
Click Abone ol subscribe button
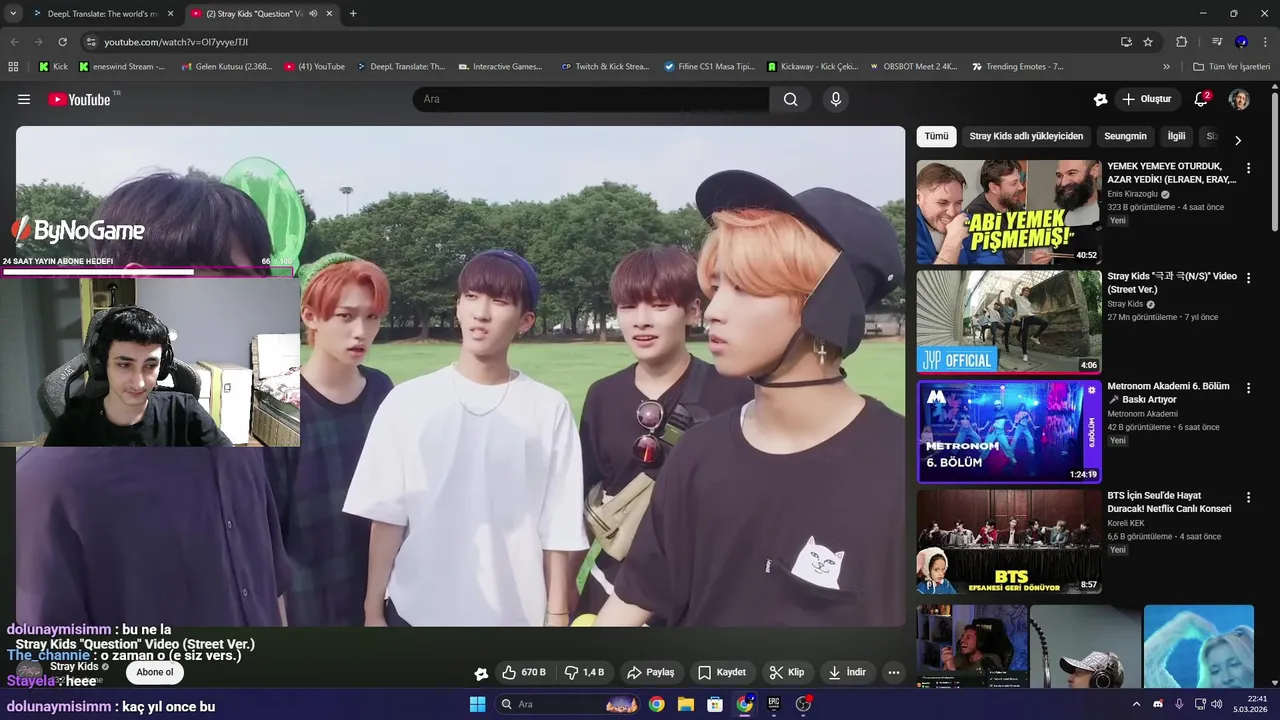155,672
